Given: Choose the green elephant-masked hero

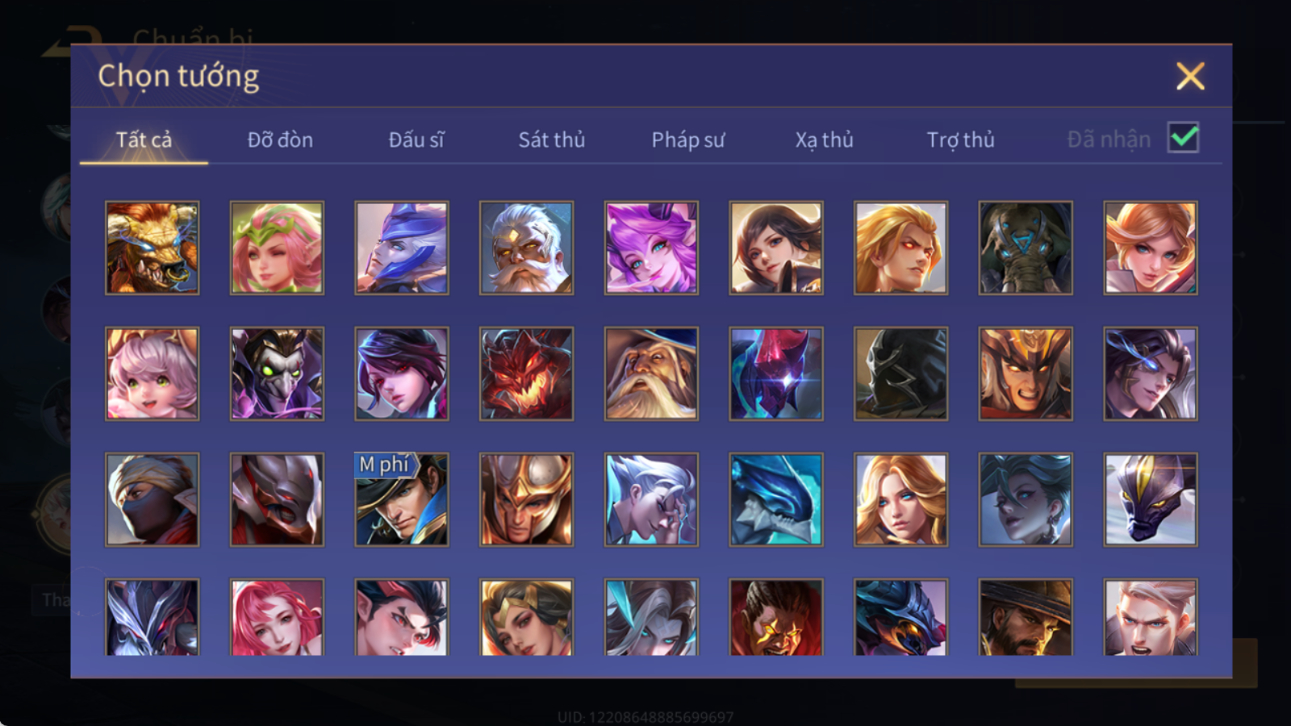Looking at the screenshot, I should point(1025,248).
